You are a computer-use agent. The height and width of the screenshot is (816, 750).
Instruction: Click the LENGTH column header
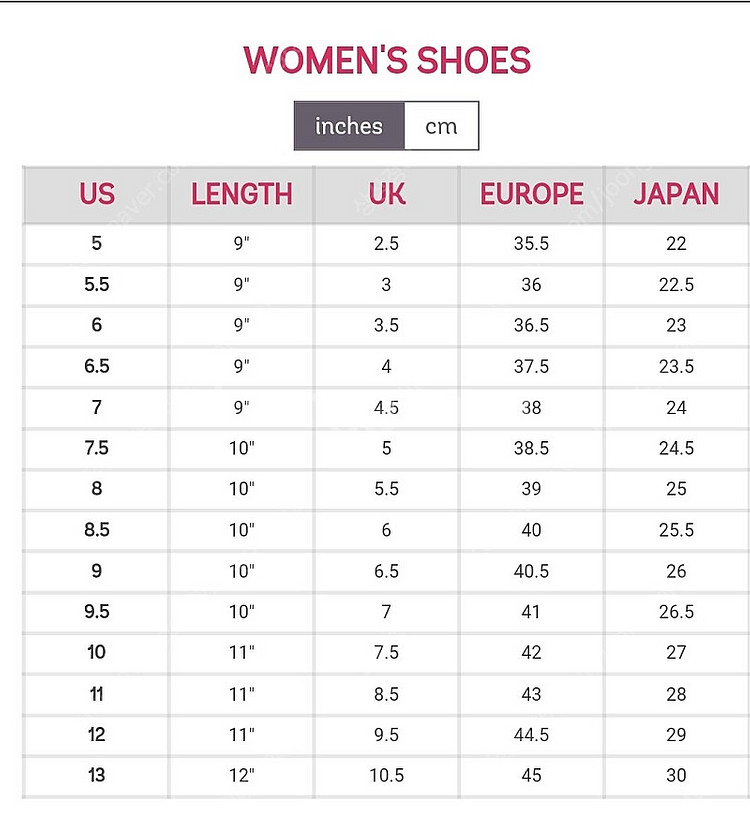(x=241, y=194)
